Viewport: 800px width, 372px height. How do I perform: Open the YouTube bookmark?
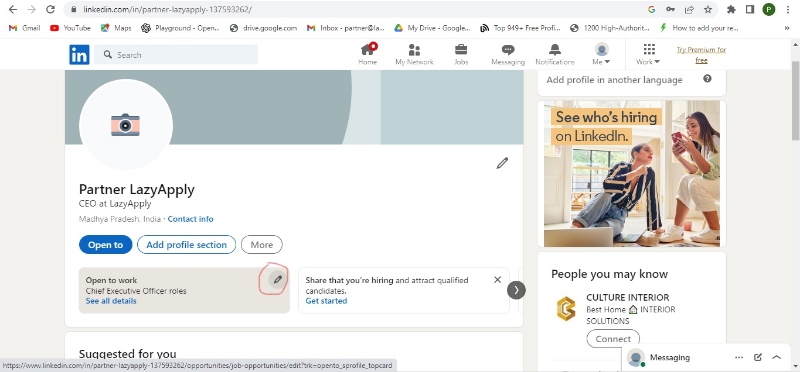[70, 28]
